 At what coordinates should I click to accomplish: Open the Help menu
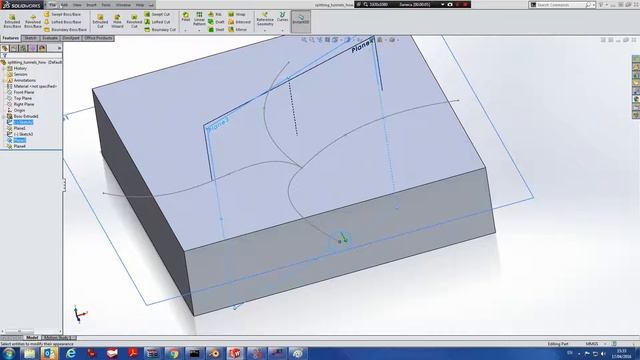140,5
